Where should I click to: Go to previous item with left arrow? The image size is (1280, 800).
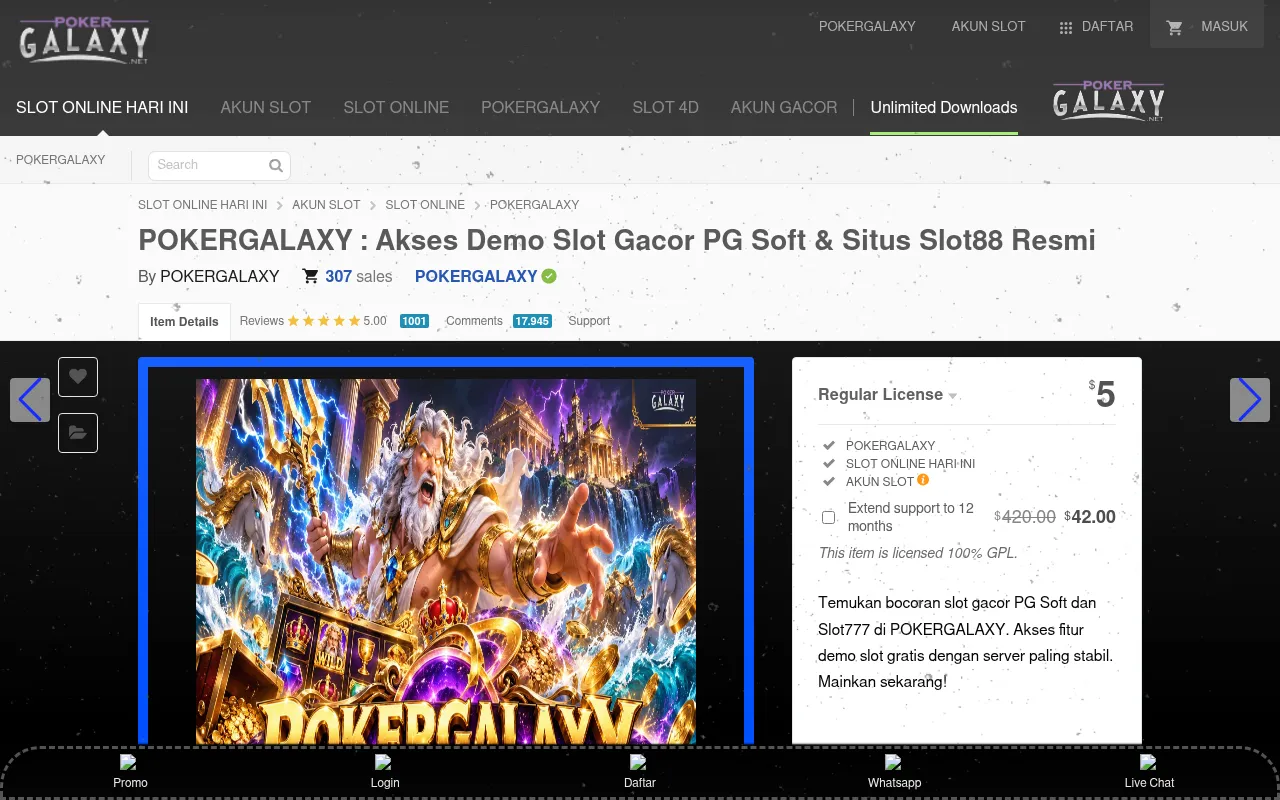(30, 400)
